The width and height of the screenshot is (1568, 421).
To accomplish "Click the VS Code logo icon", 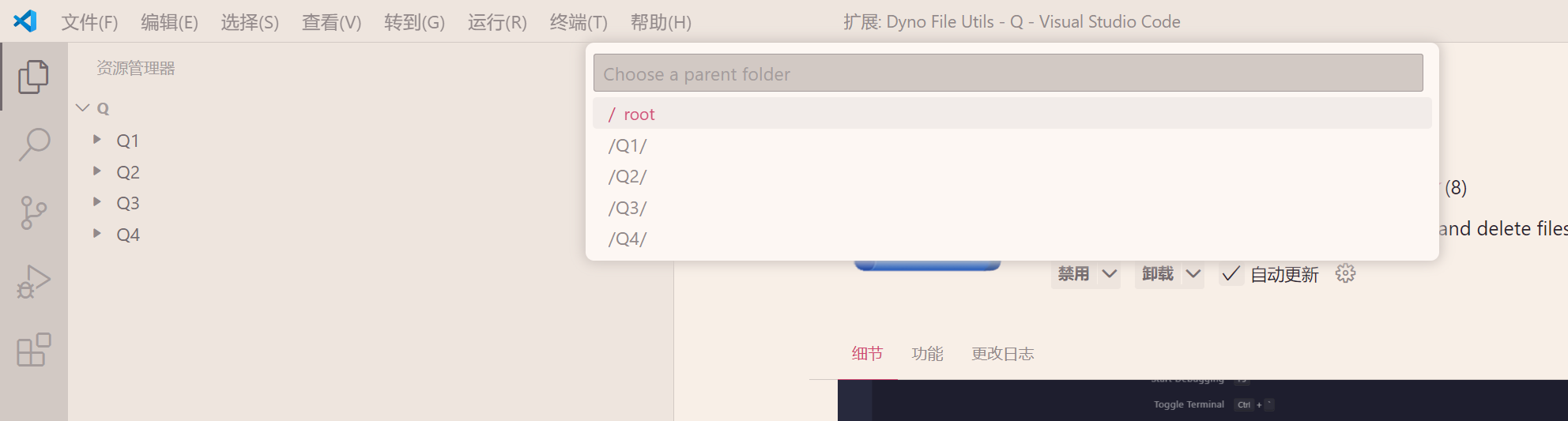I will click(25, 21).
